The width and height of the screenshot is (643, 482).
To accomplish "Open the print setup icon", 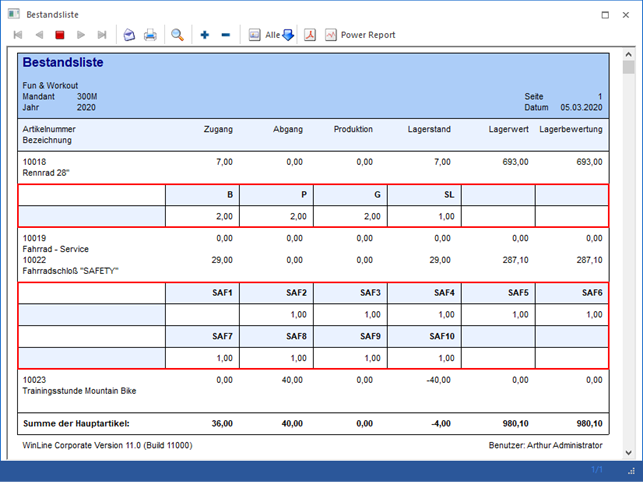I will [x=129, y=35].
